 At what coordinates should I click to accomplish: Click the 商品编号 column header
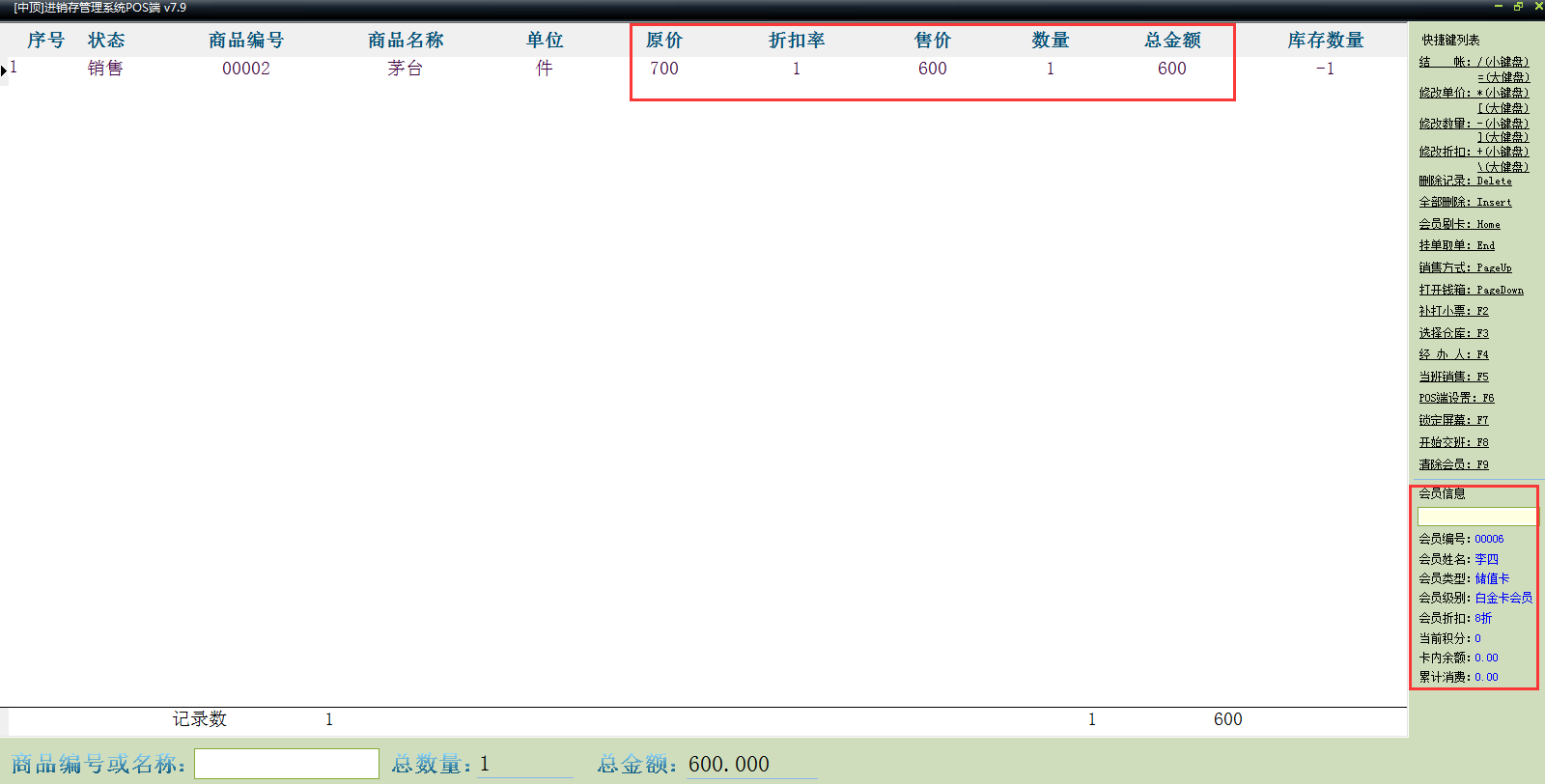[246, 40]
